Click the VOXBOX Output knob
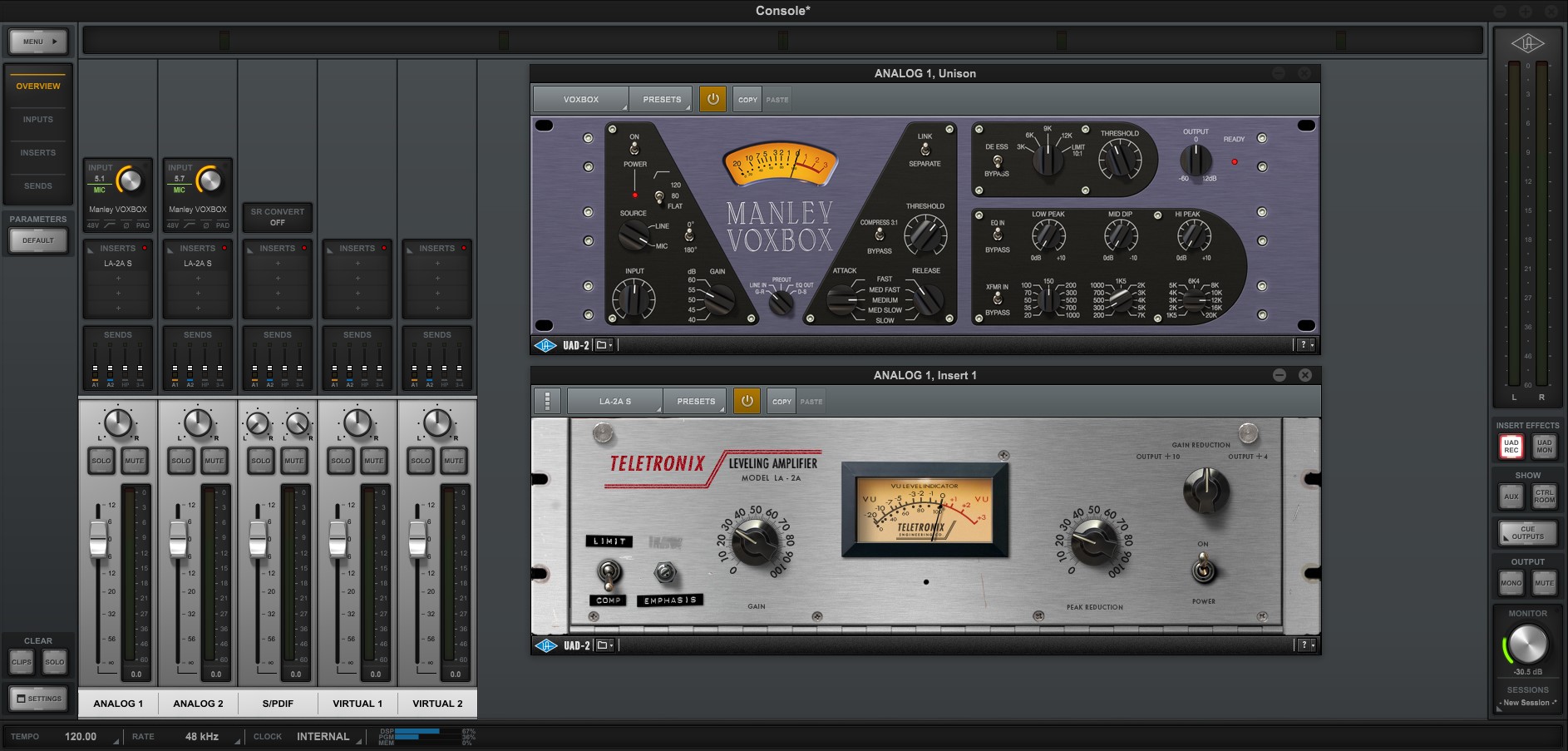1568x751 pixels. (x=1196, y=160)
